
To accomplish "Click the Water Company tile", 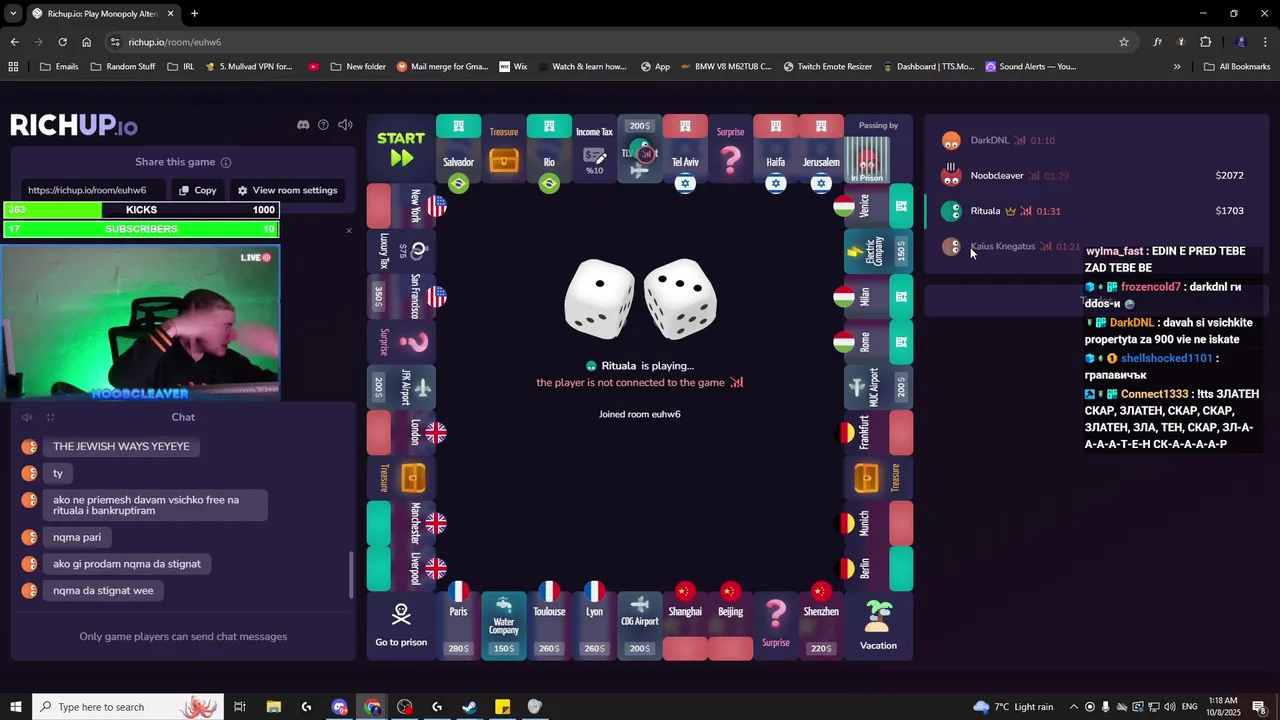I will tap(504, 626).
